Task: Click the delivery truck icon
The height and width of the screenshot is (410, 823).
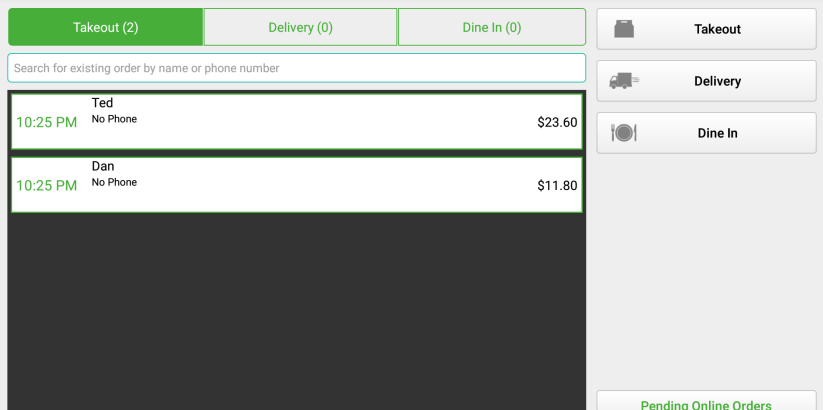Action: pos(624,81)
